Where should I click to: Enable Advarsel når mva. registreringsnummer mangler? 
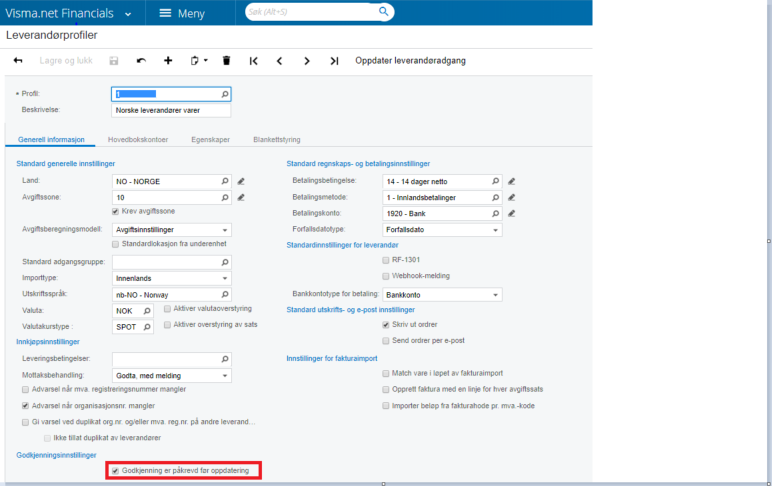pos(25,389)
